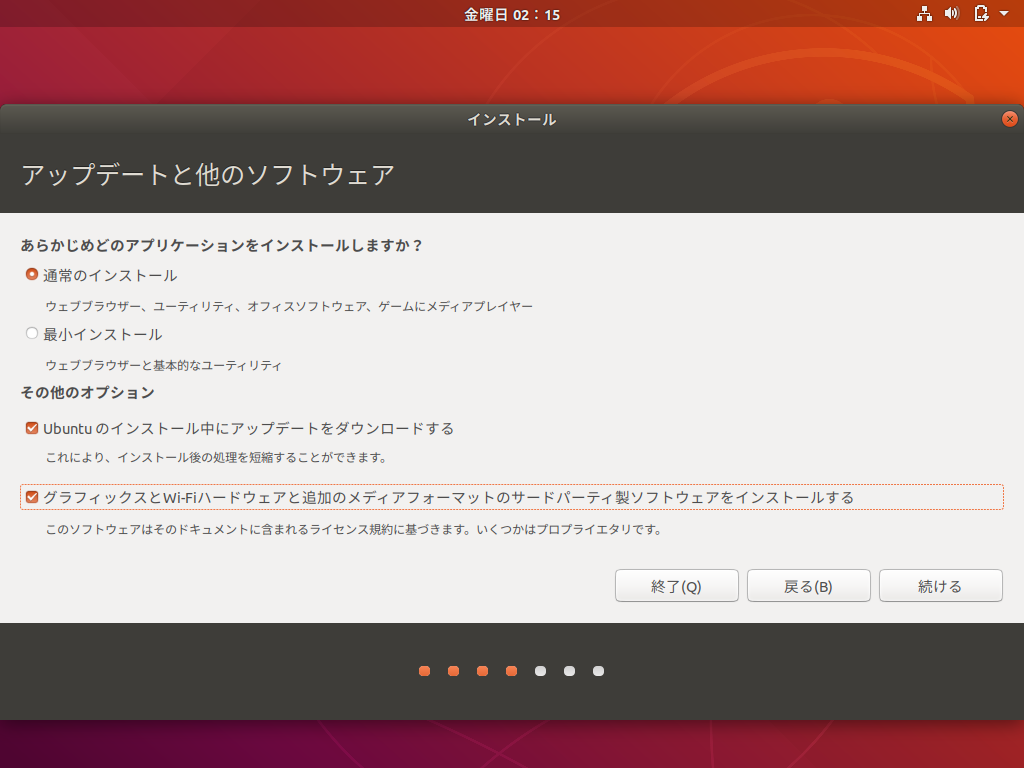
Task: Click the last gray progress dot
Action: pos(598,671)
